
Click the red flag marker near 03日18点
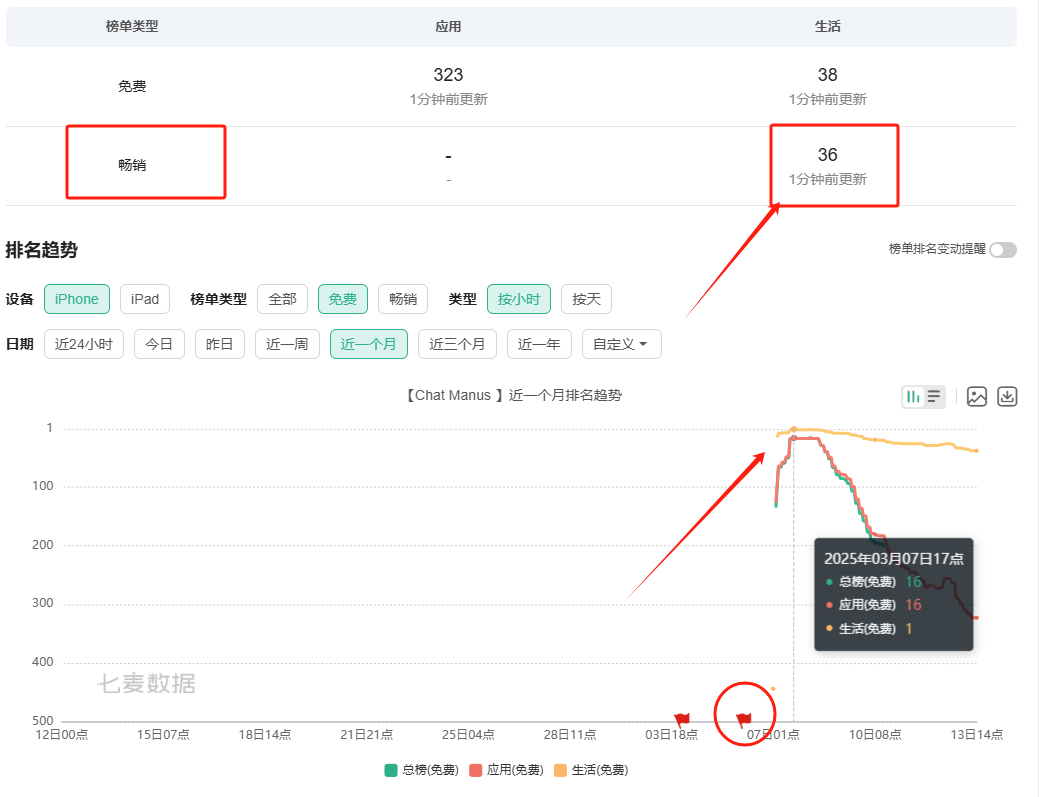(x=682, y=719)
